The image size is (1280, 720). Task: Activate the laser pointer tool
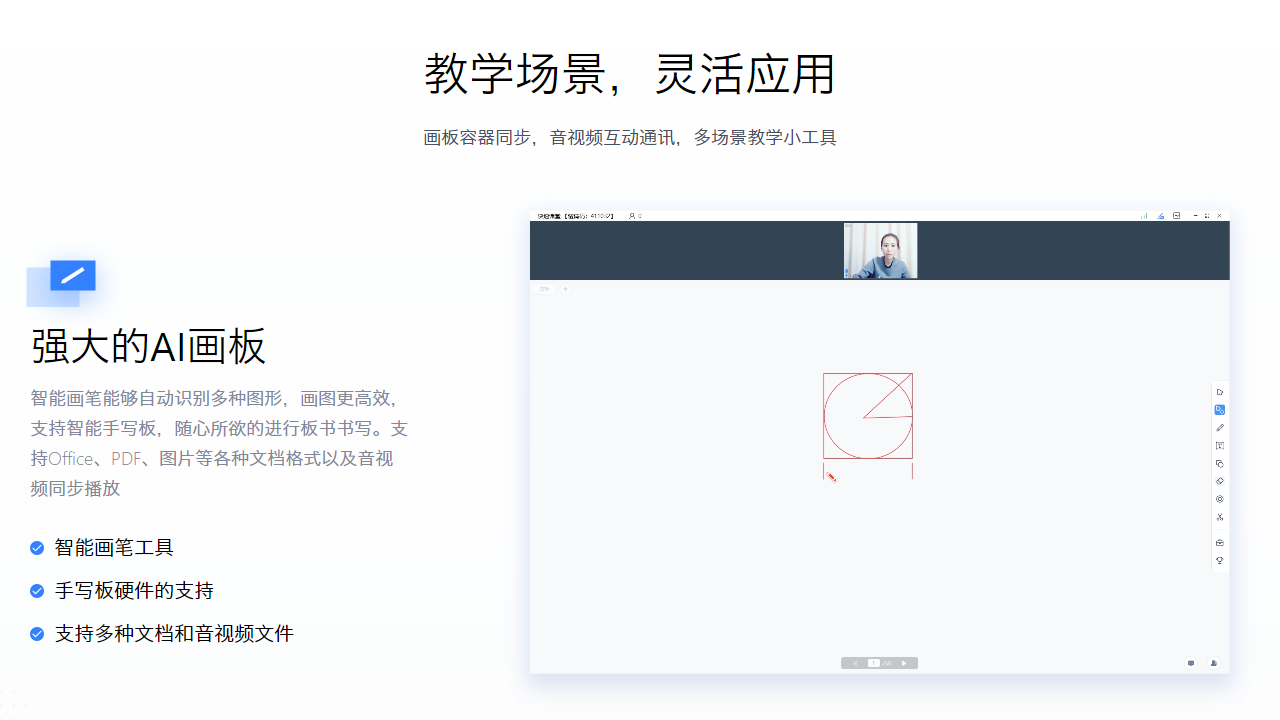click(x=1220, y=499)
